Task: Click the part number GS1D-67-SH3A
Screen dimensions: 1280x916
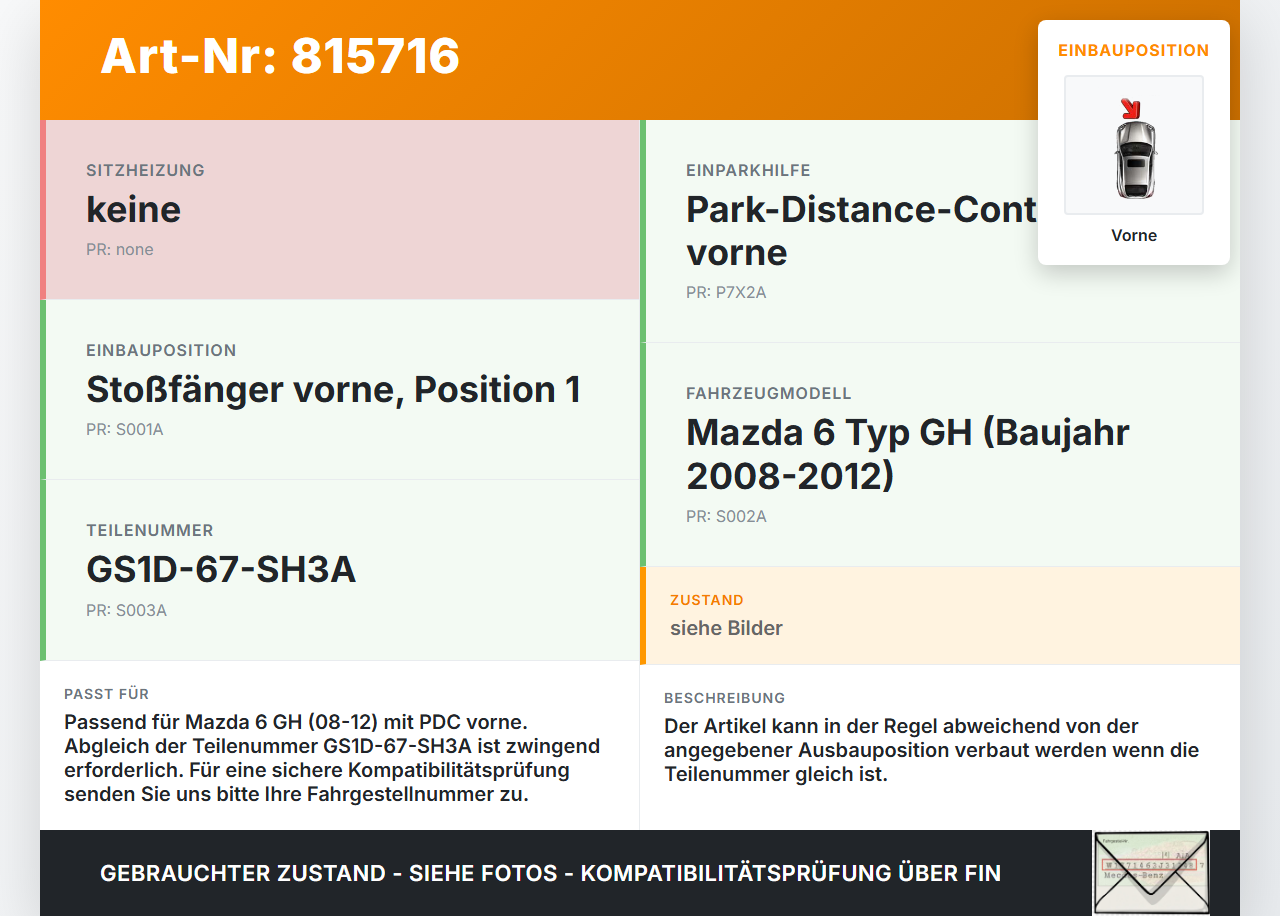Action: 221,570
